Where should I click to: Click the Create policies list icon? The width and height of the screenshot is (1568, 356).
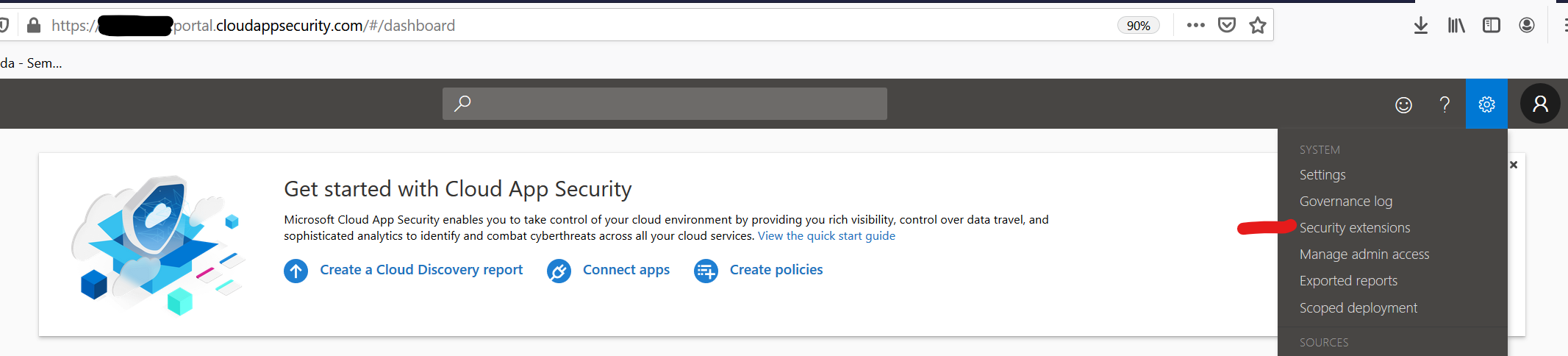706,271
